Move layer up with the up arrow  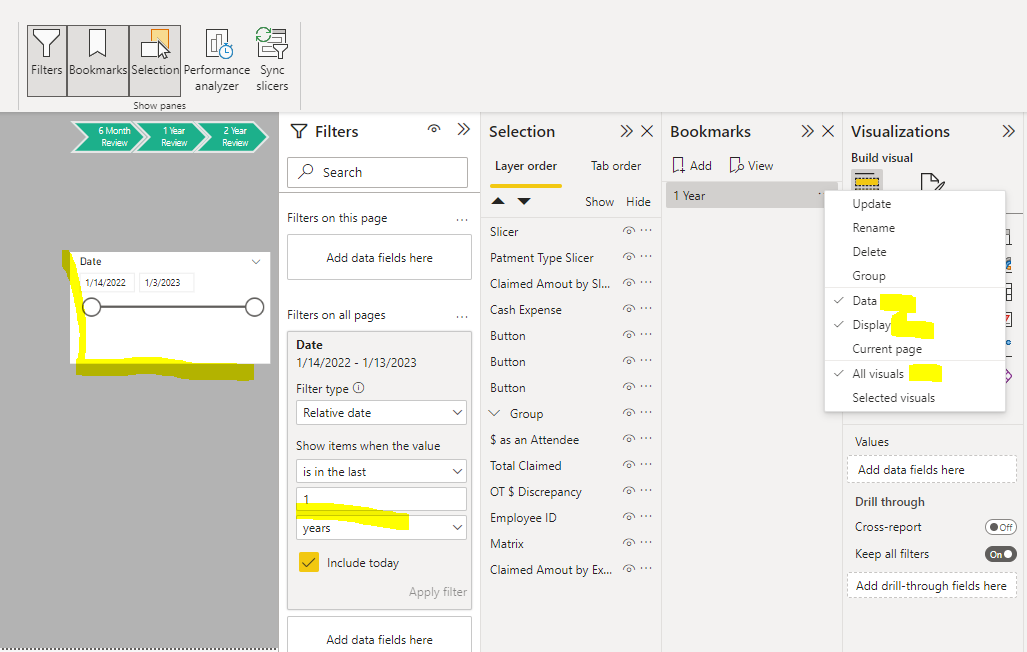pos(498,201)
